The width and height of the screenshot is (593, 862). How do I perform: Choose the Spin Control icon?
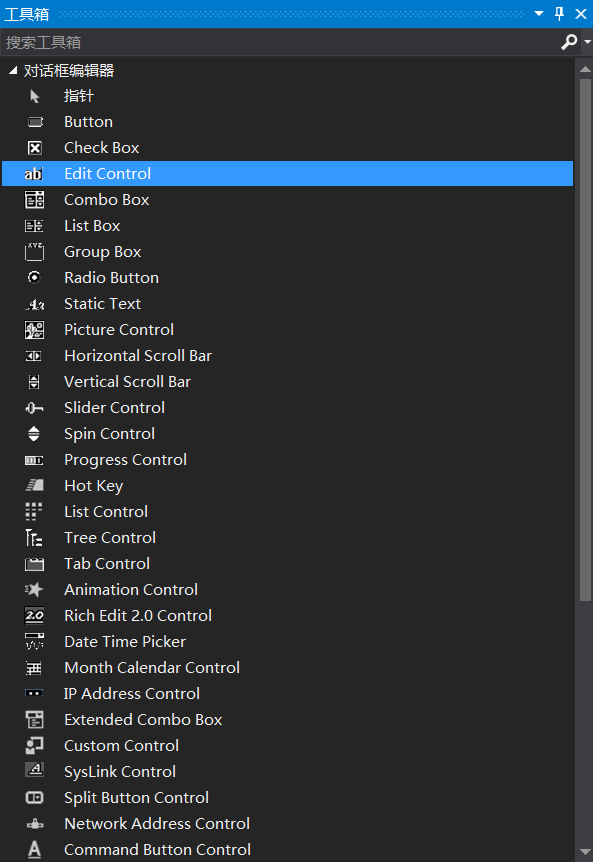(x=34, y=434)
